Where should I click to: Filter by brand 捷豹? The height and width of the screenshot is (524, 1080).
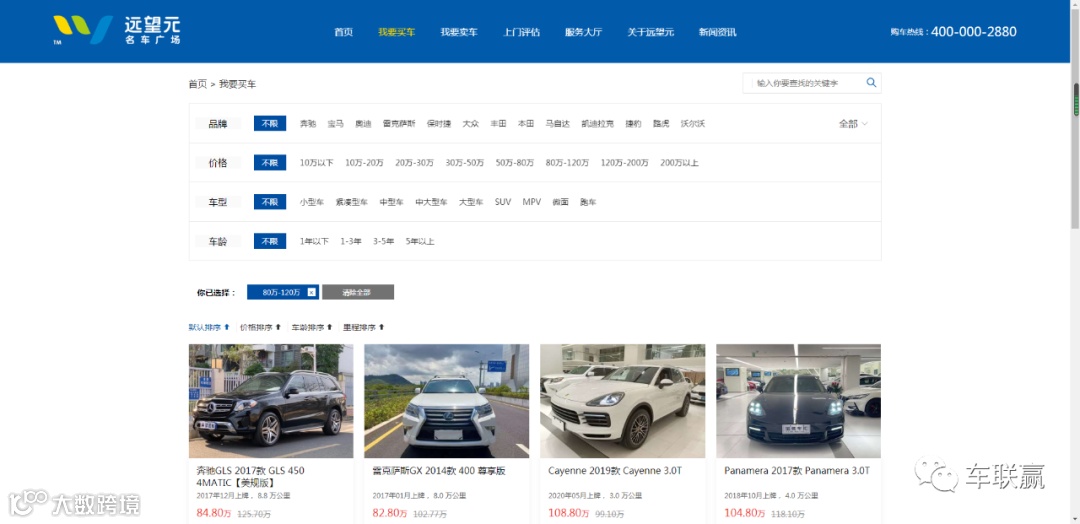[x=633, y=124]
